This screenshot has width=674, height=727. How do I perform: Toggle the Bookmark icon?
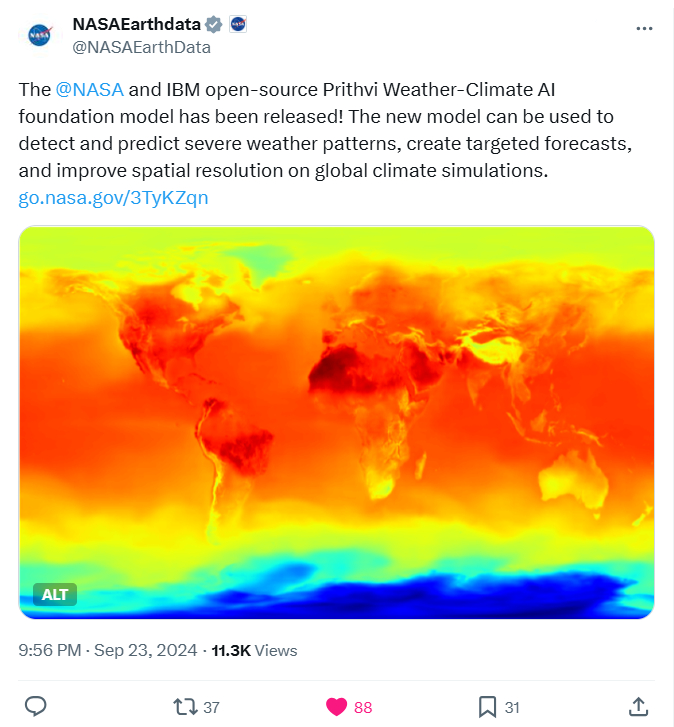[x=487, y=707]
